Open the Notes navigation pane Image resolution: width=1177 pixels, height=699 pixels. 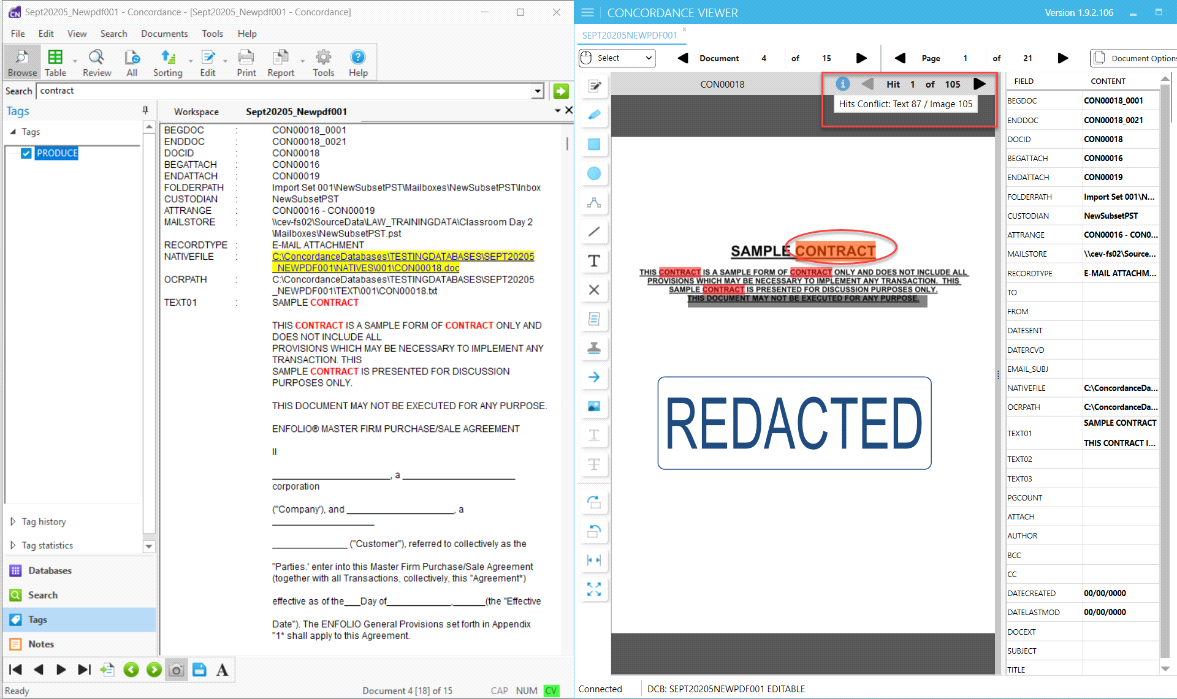[78, 644]
